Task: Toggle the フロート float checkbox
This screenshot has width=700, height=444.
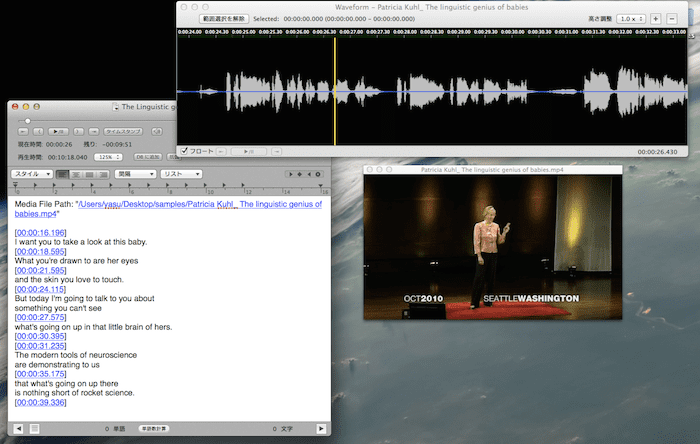Action: tap(184, 151)
